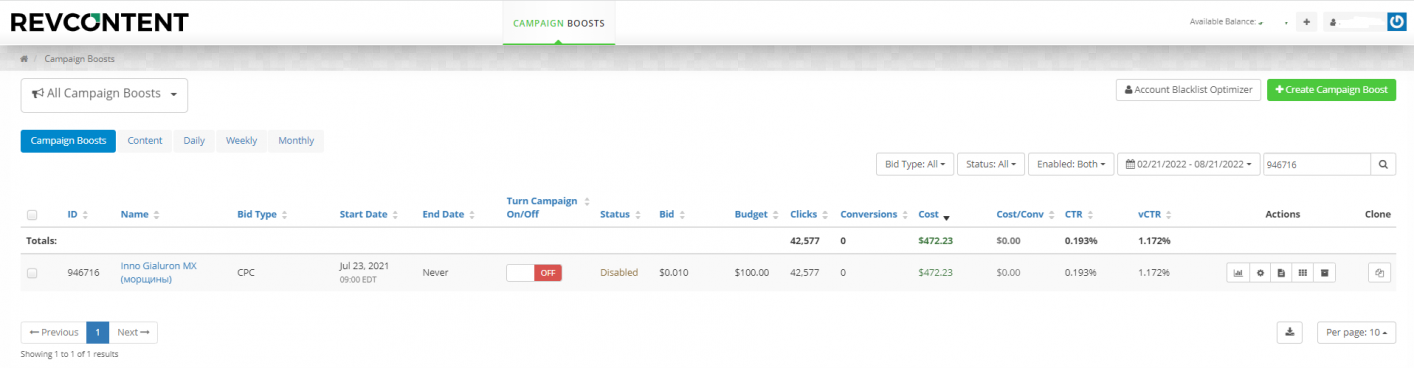Open Inno Gialuron MX campaign link
Viewport: 1414px width, 368px height.
159,272
